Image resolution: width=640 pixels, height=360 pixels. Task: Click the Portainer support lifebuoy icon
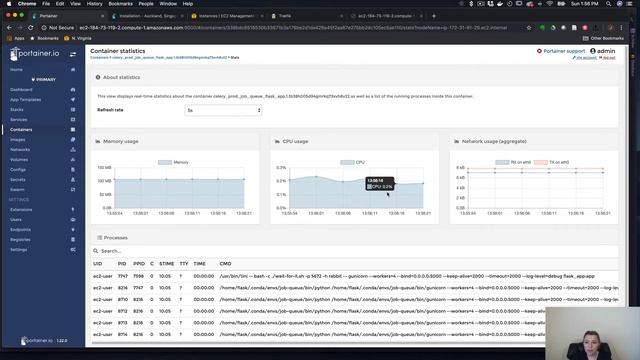(x=539, y=51)
